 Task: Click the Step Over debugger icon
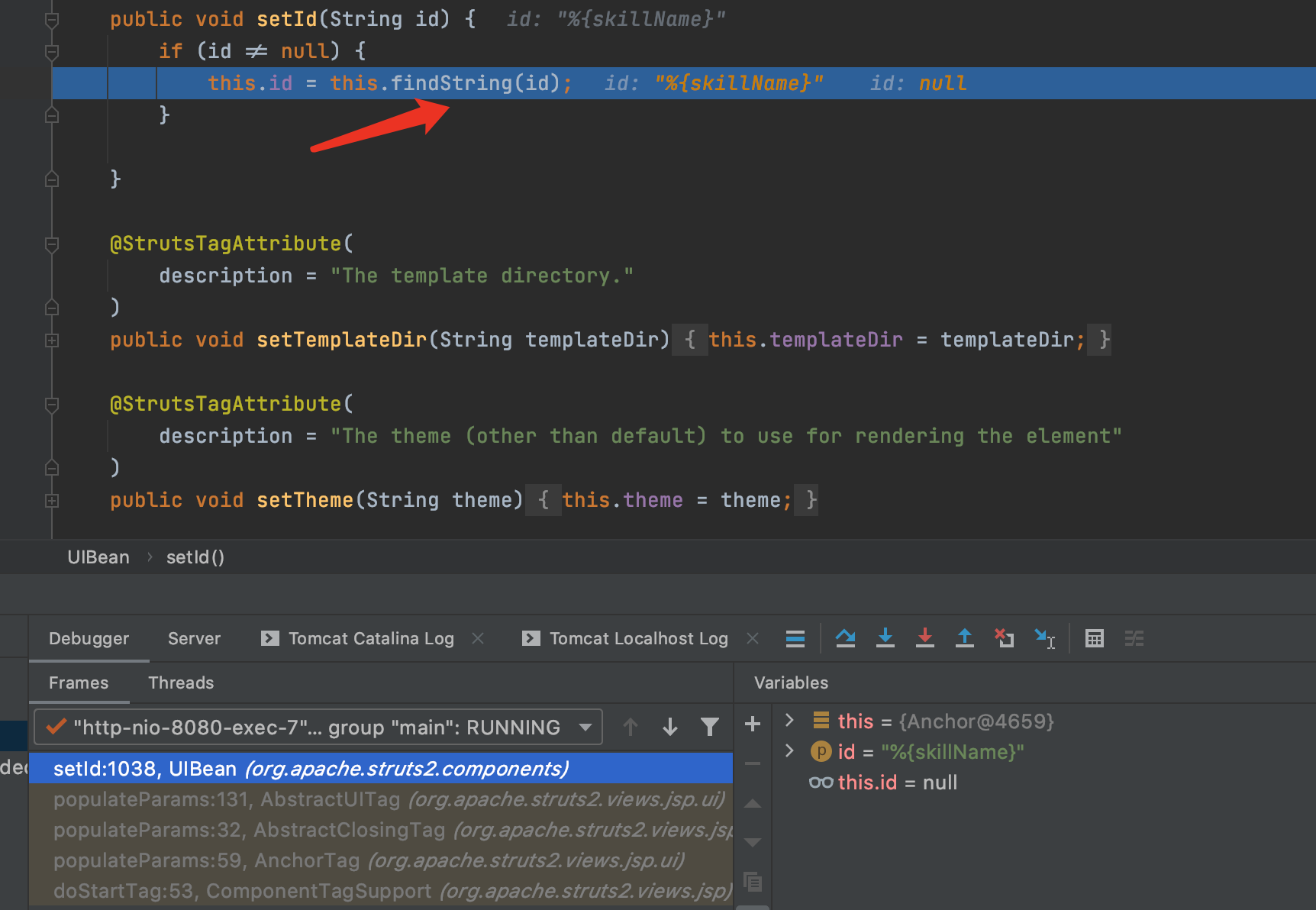(x=845, y=638)
